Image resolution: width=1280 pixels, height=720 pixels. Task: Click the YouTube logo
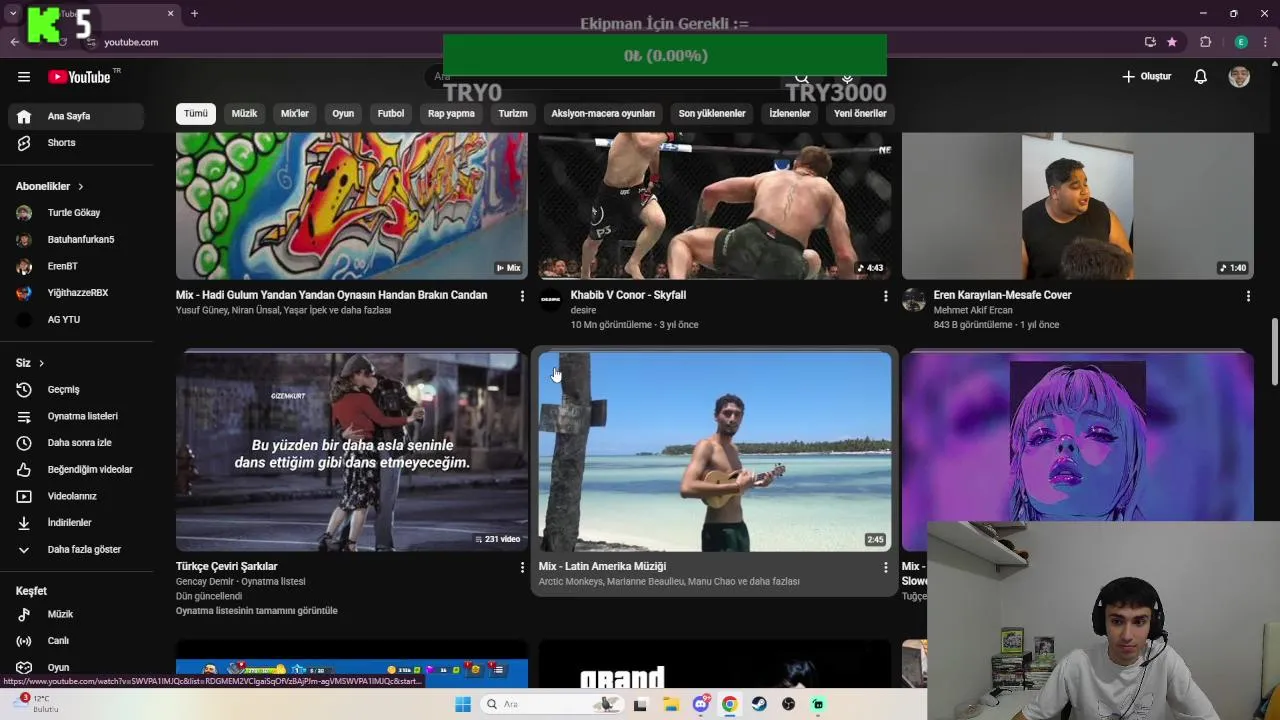79,77
